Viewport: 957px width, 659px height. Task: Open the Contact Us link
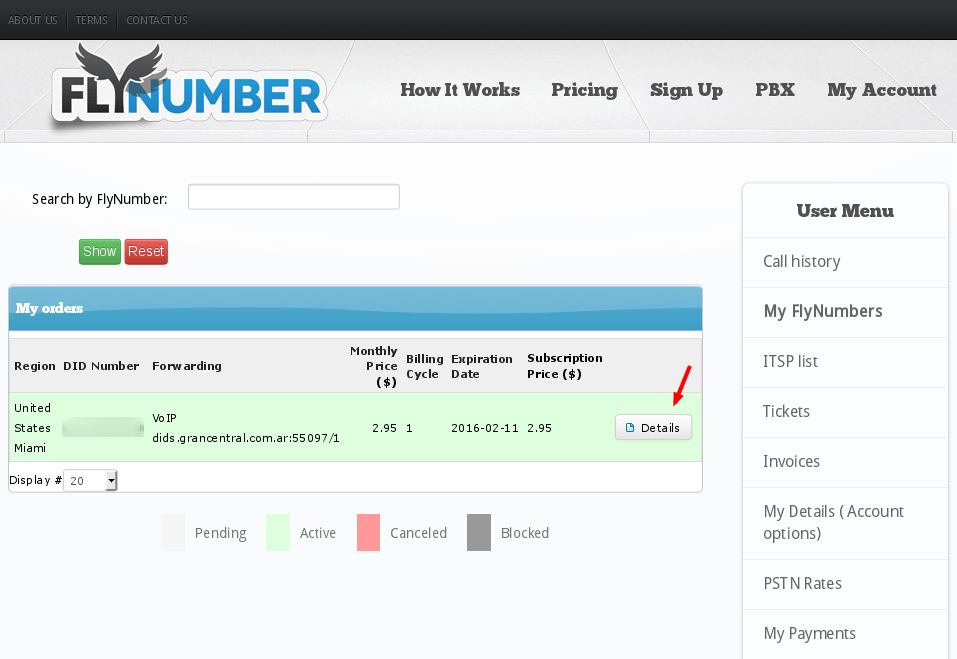pyautogui.click(x=157, y=20)
